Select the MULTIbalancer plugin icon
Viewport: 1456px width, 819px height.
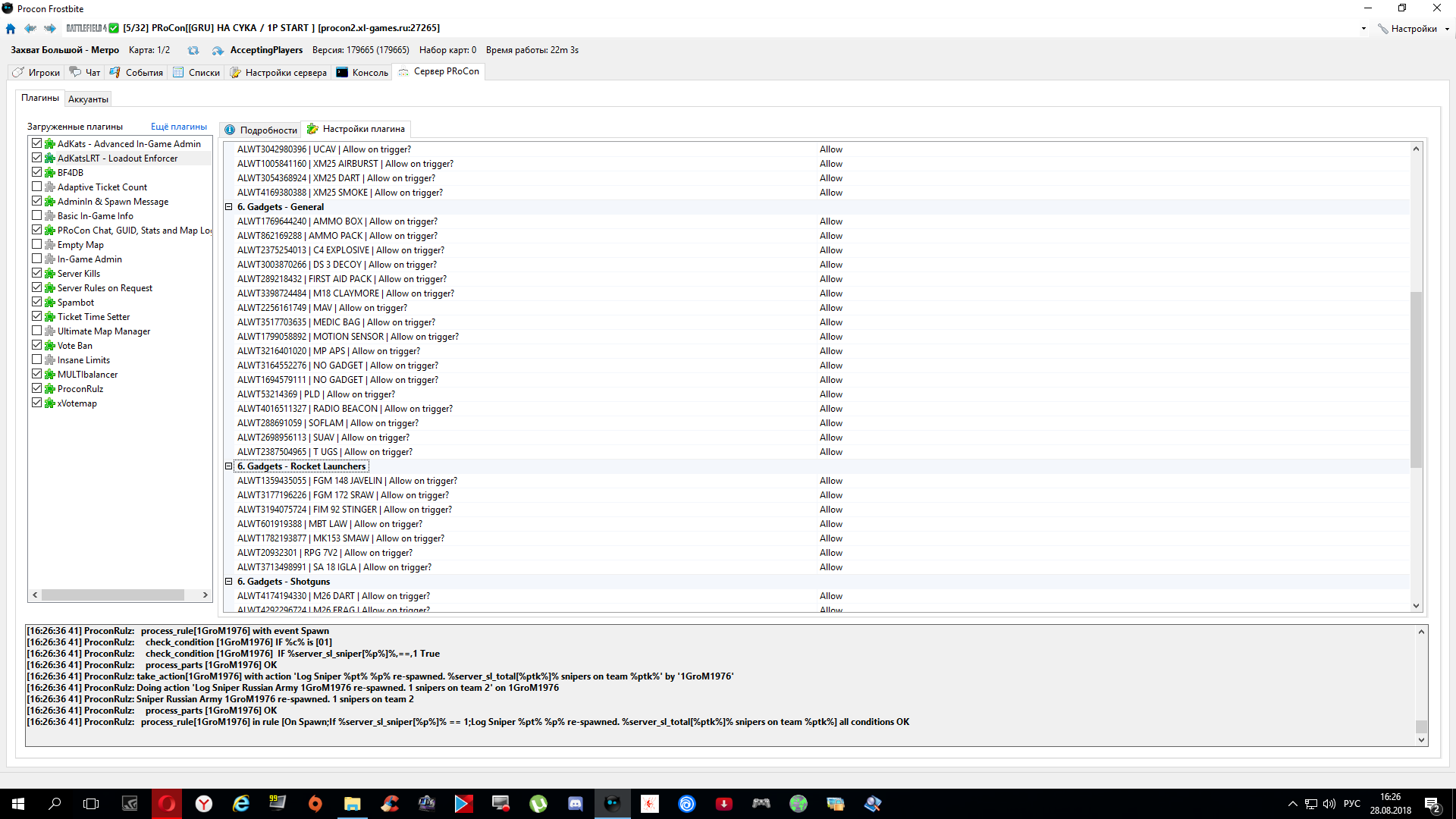tap(50, 375)
